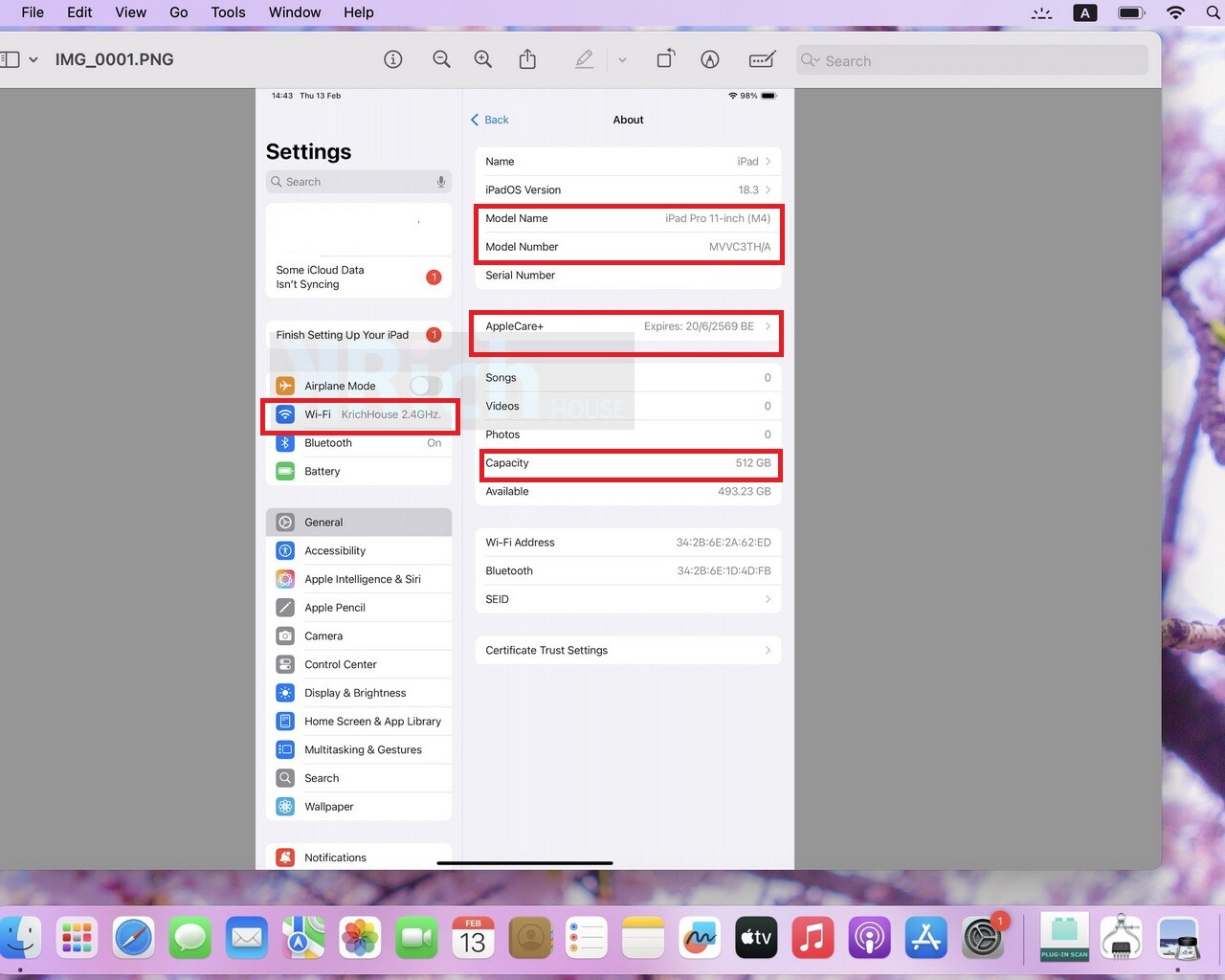Open Finder from the Dock

point(20,938)
